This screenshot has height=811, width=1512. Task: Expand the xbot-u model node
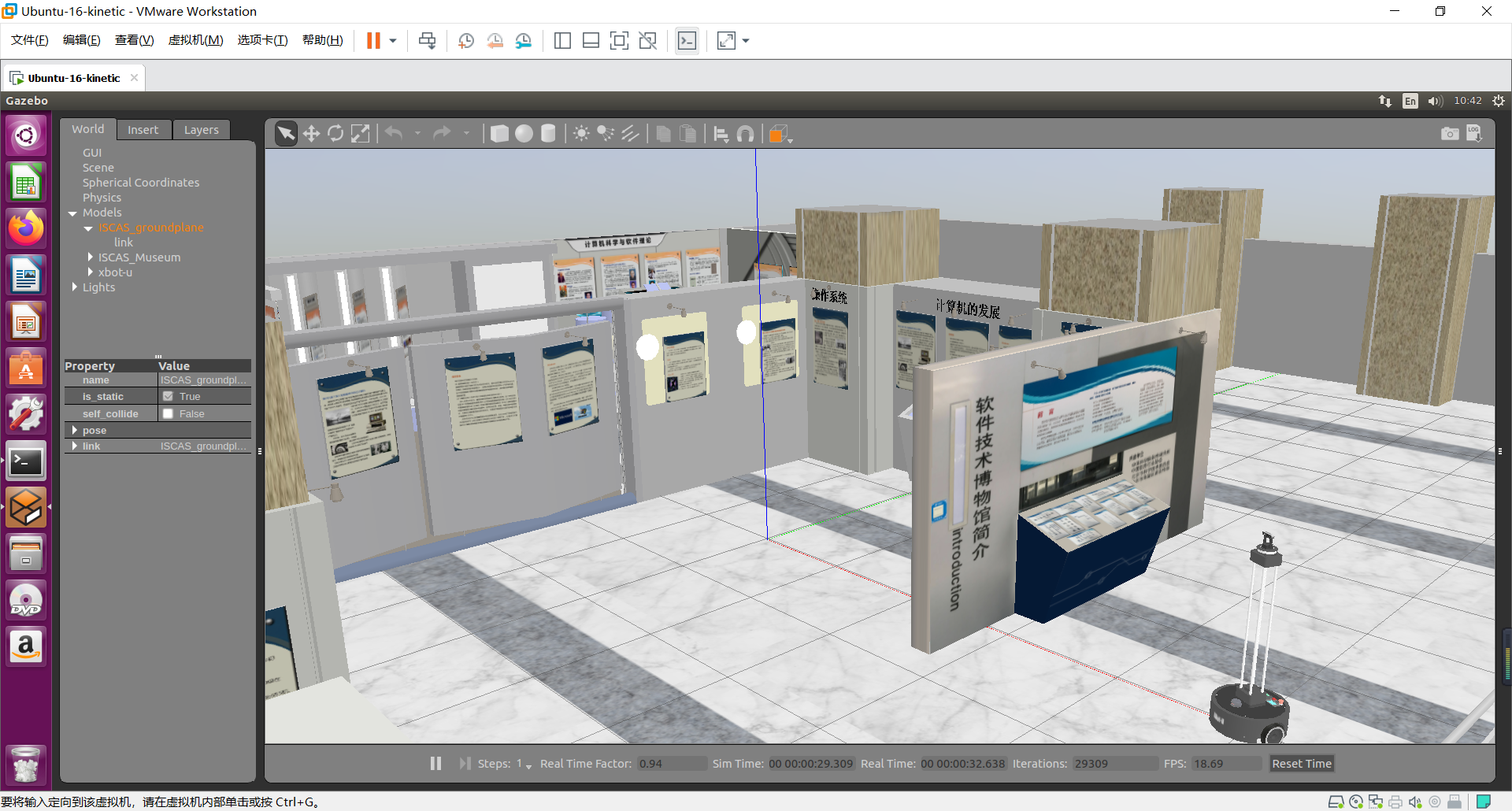pos(90,272)
